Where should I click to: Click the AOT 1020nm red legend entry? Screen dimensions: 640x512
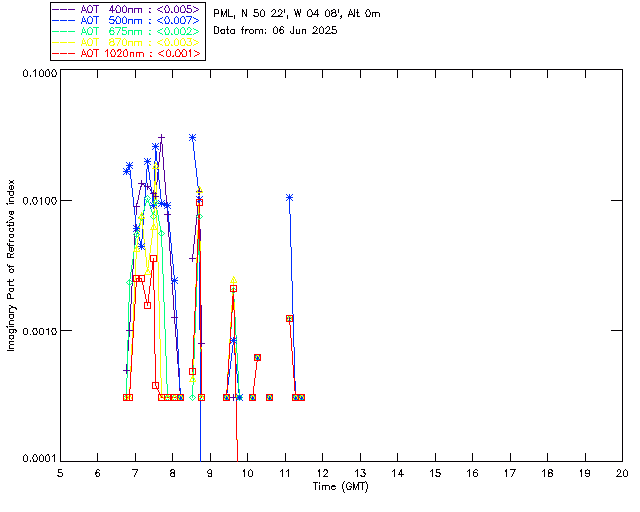[128, 54]
